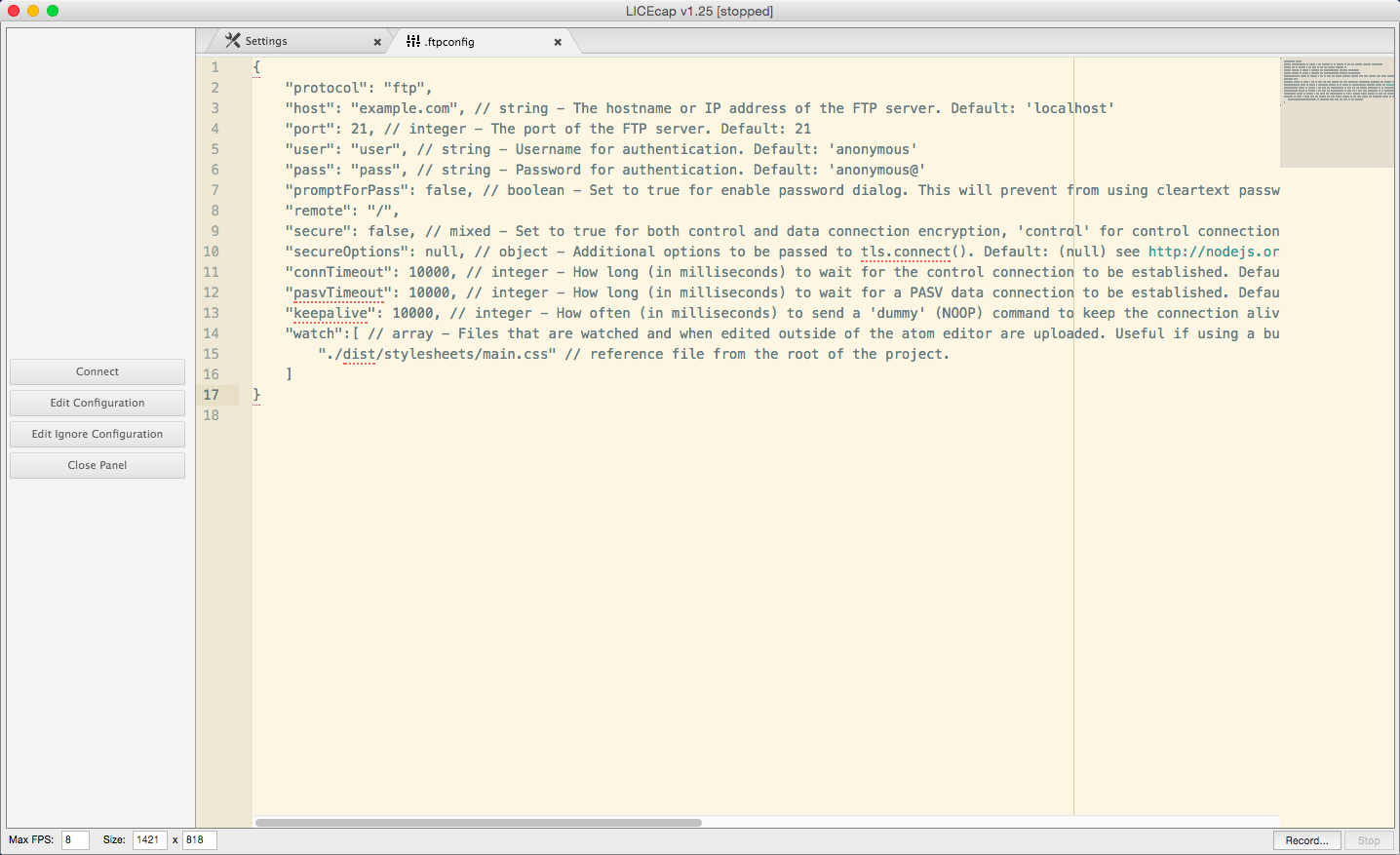Click the "./dist/stylesheets/main.css" path text

pyautogui.click(x=437, y=354)
